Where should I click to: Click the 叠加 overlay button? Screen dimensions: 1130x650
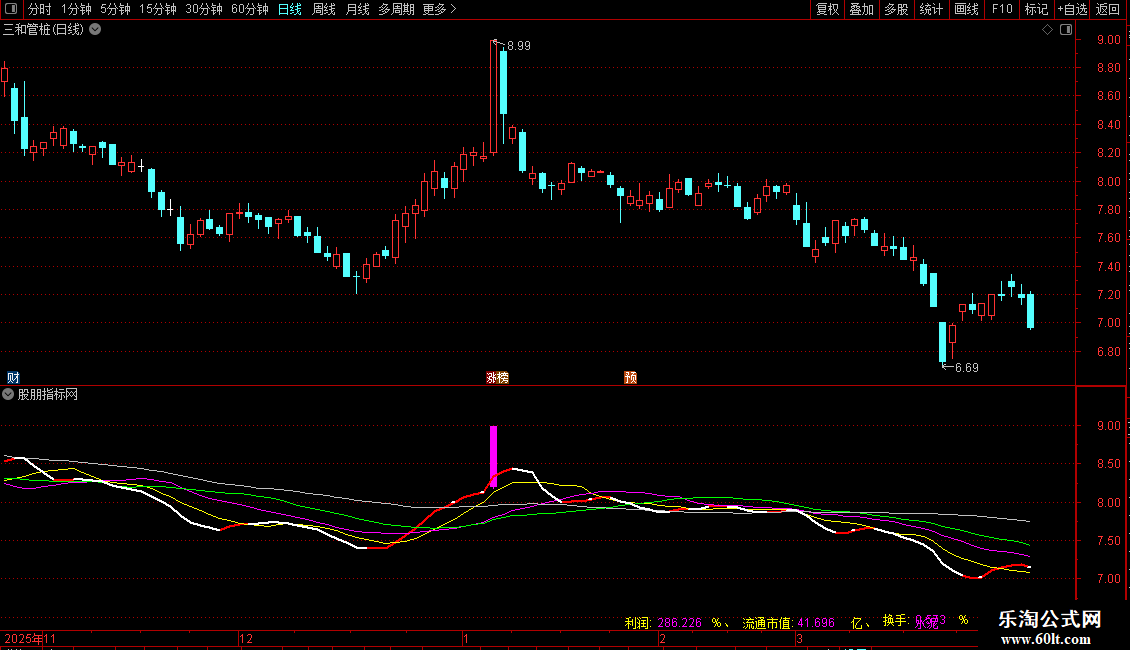coord(861,9)
